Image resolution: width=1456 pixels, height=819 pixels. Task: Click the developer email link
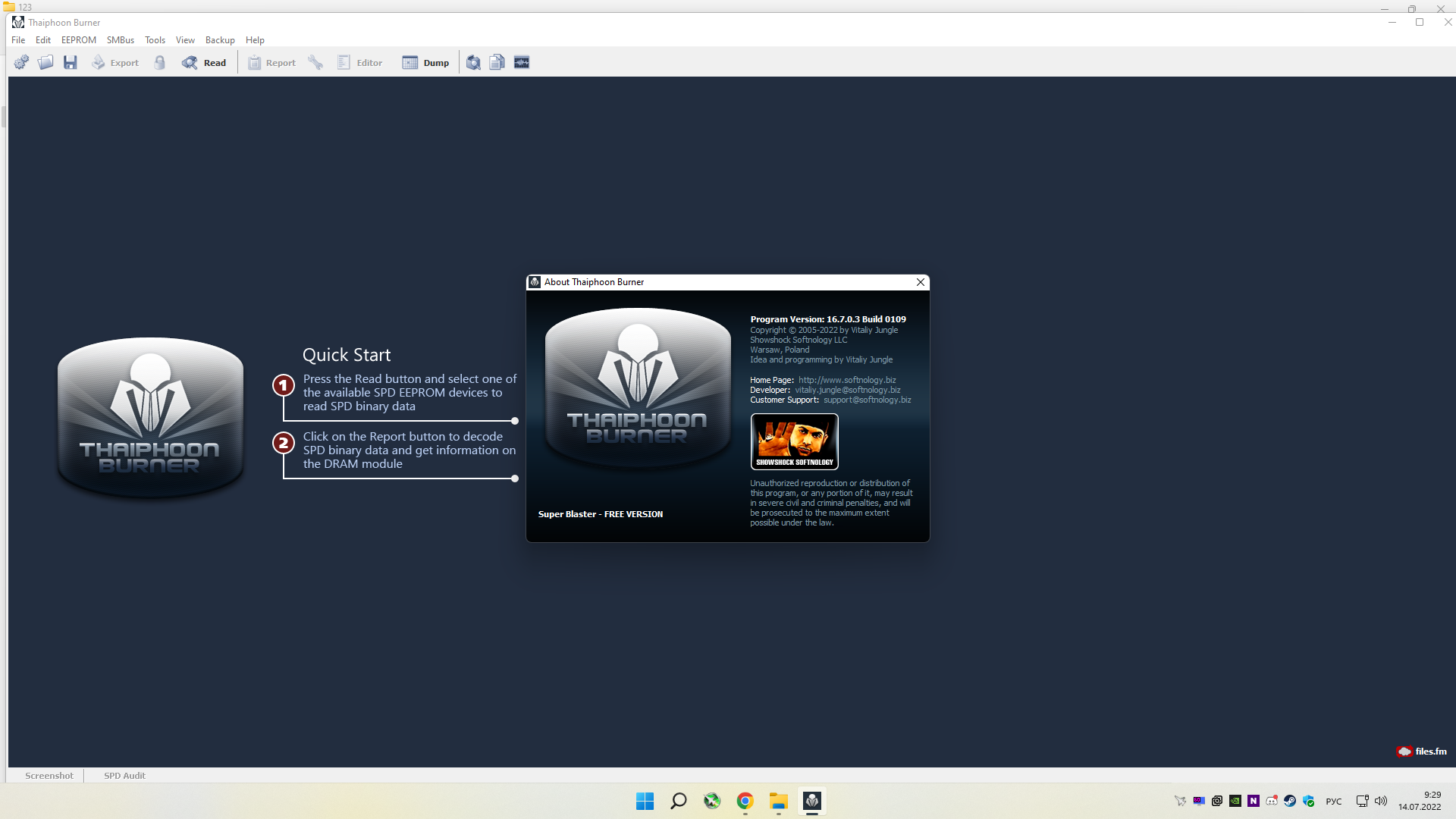(848, 390)
